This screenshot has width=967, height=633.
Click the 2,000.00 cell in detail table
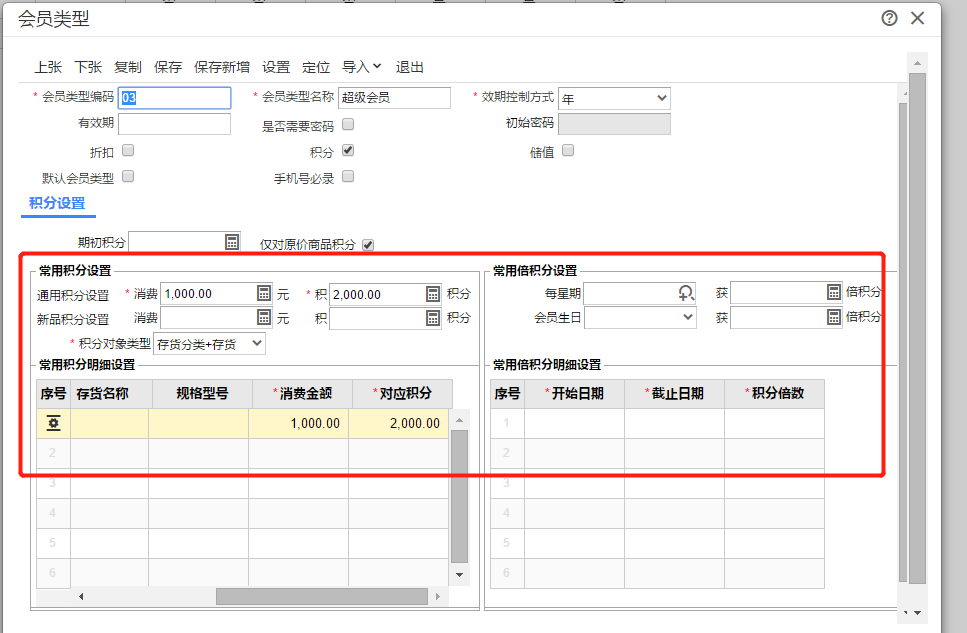[x=398, y=423]
